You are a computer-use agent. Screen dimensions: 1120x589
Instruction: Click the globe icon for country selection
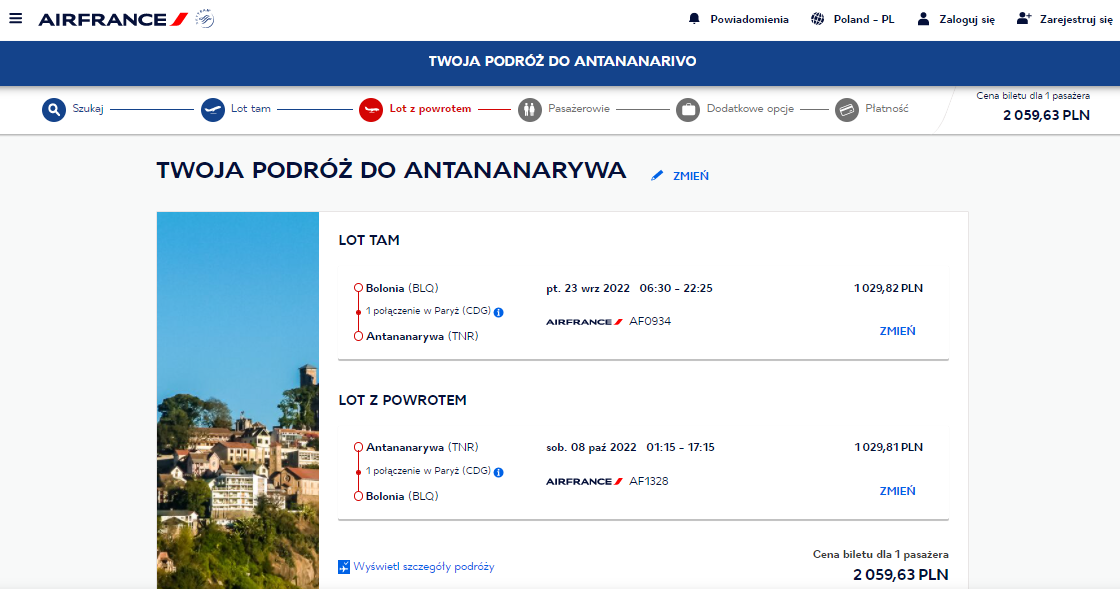[x=817, y=19]
